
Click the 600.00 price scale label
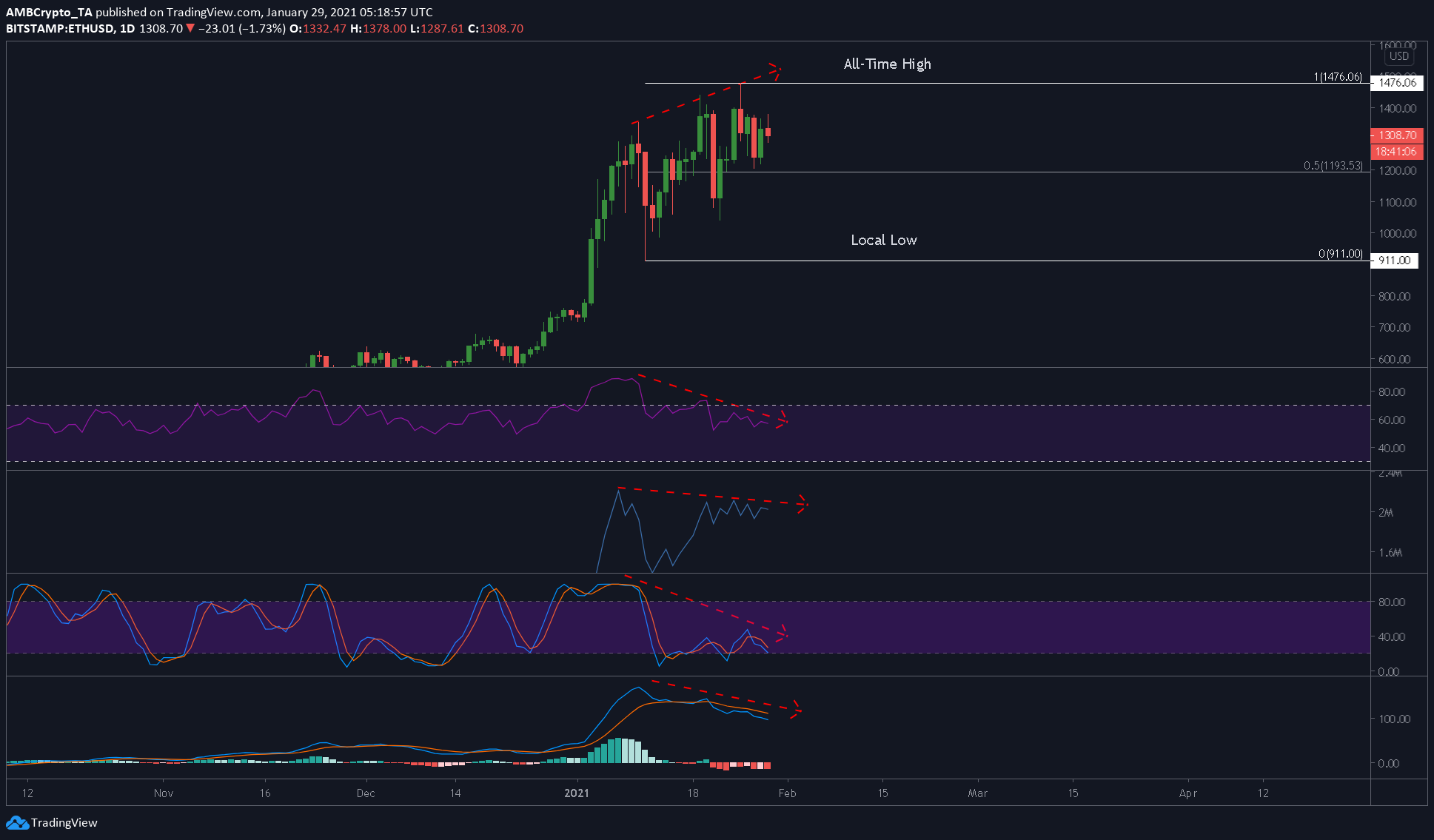click(x=1394, y=359)
